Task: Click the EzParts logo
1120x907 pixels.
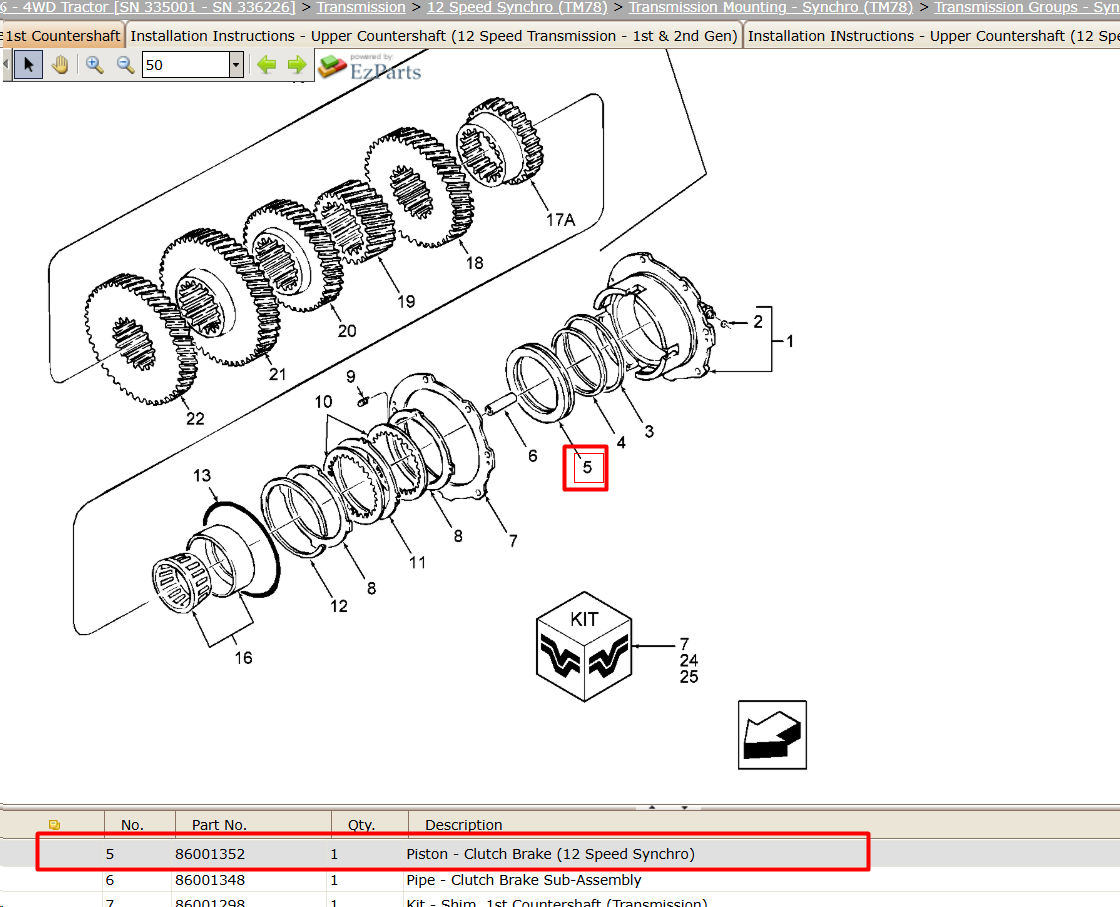Action: [x=370, y=66]
